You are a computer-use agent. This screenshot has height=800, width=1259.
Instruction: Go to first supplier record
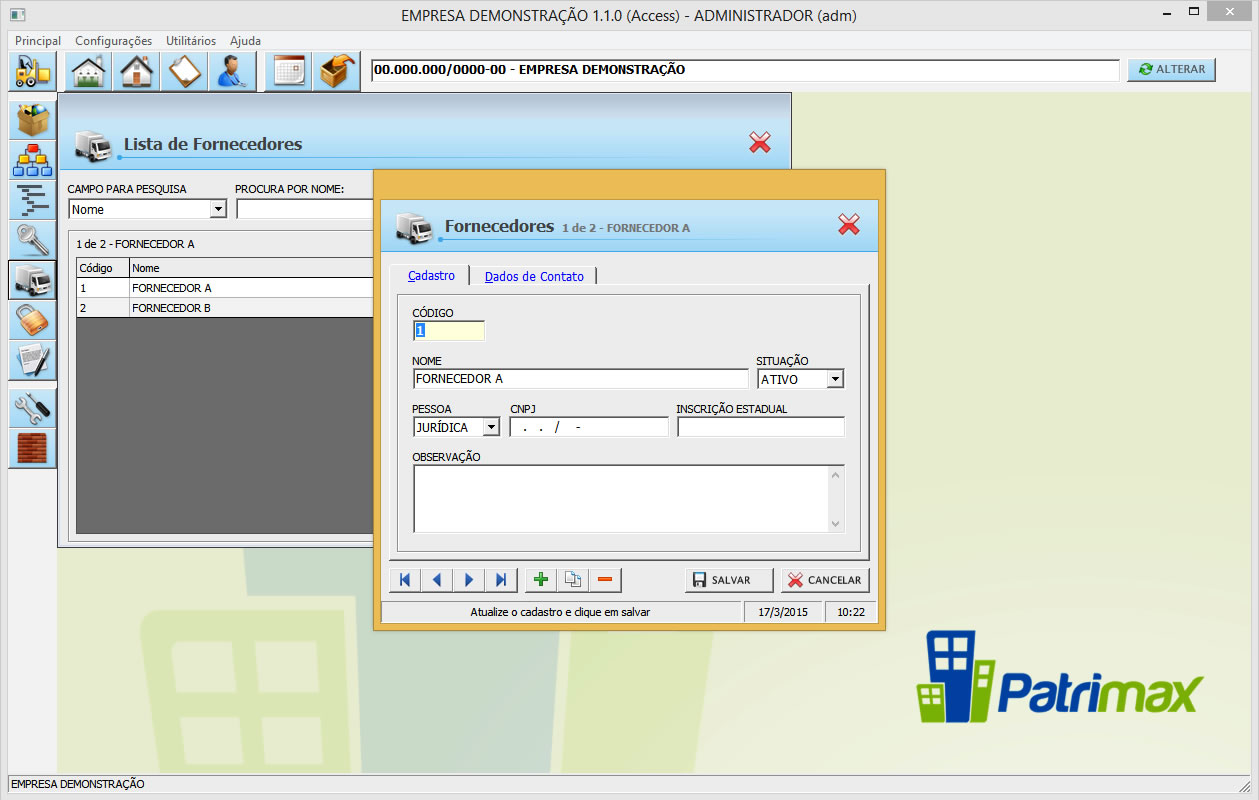click(404, 580)
